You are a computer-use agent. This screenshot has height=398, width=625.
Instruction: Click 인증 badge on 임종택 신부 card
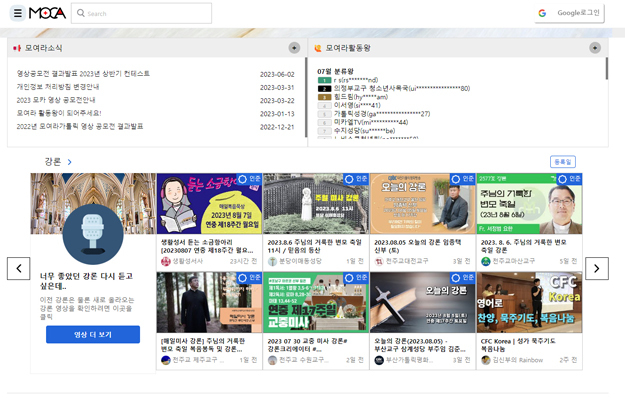pos(462,179)
